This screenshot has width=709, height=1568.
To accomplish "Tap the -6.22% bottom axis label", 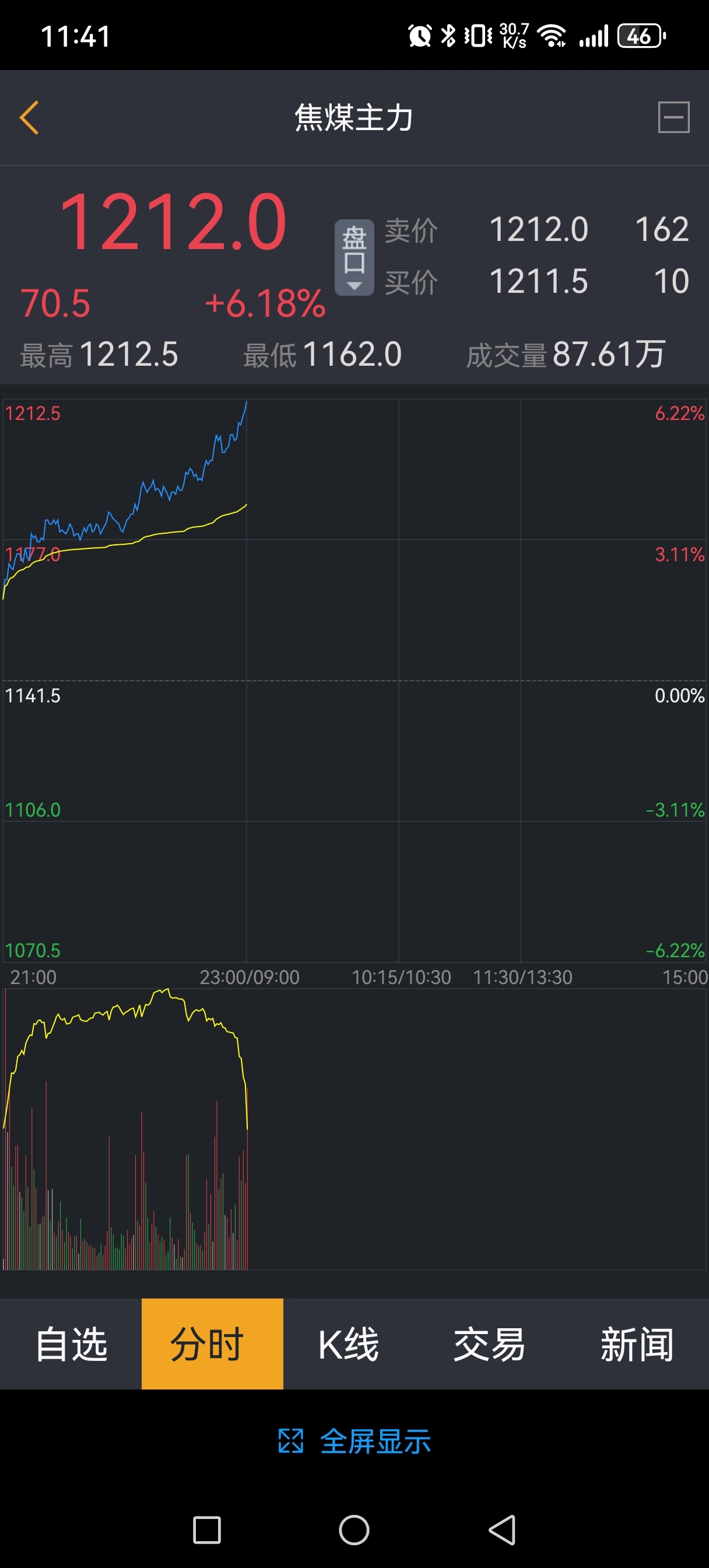I will pos(675,951).
